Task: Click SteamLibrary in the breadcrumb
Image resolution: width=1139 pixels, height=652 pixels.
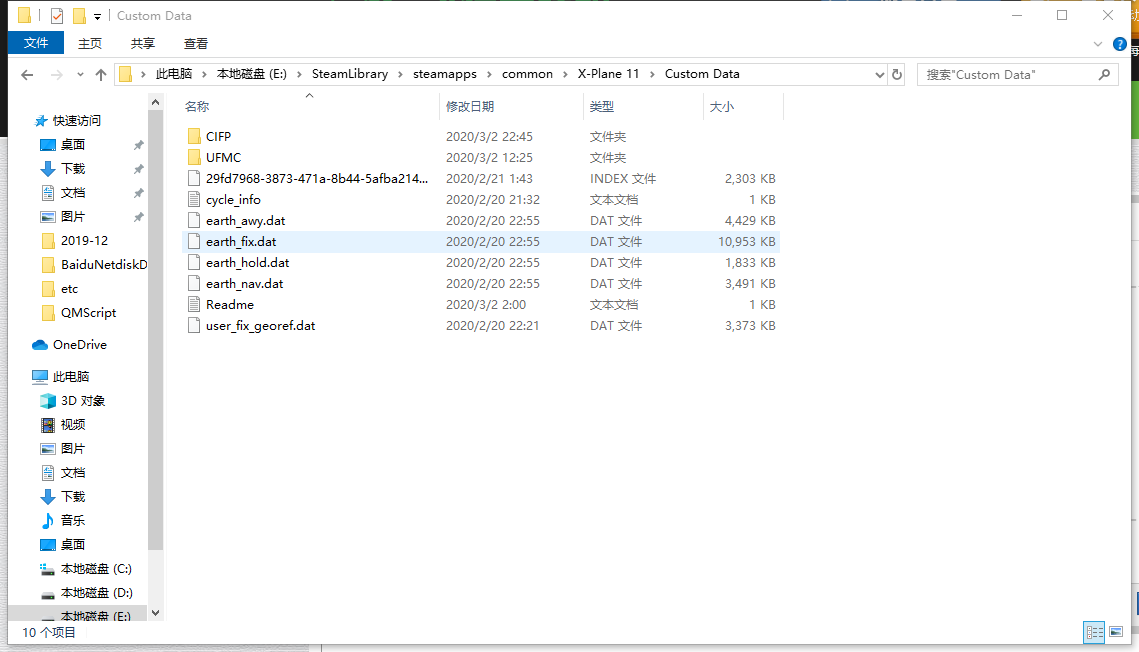Action: point(349,74)
